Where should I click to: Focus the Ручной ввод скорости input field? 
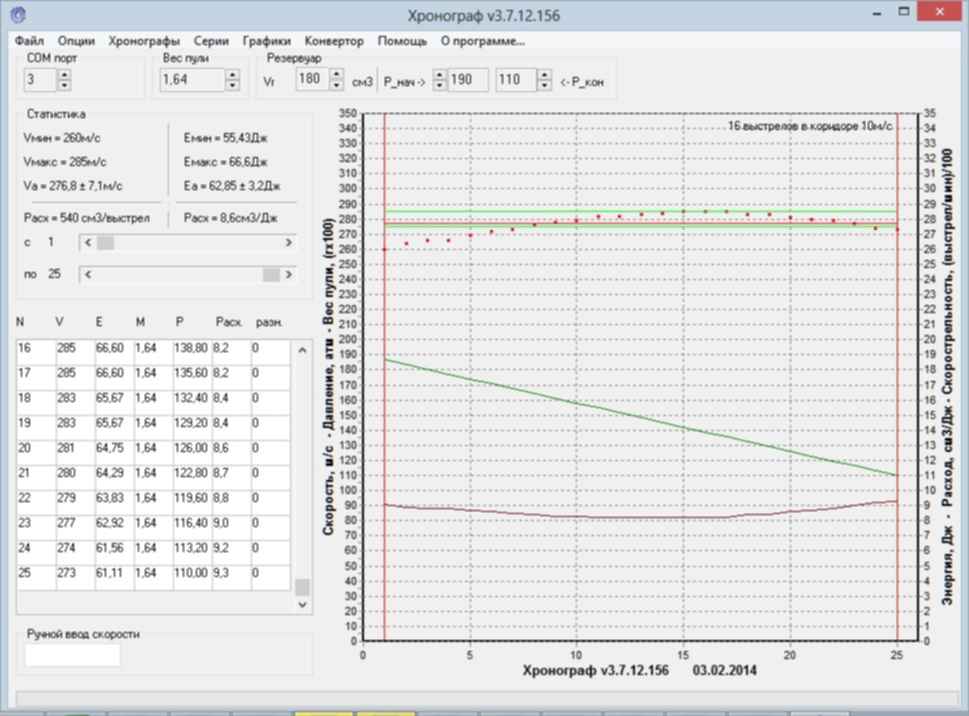(72, 655)
